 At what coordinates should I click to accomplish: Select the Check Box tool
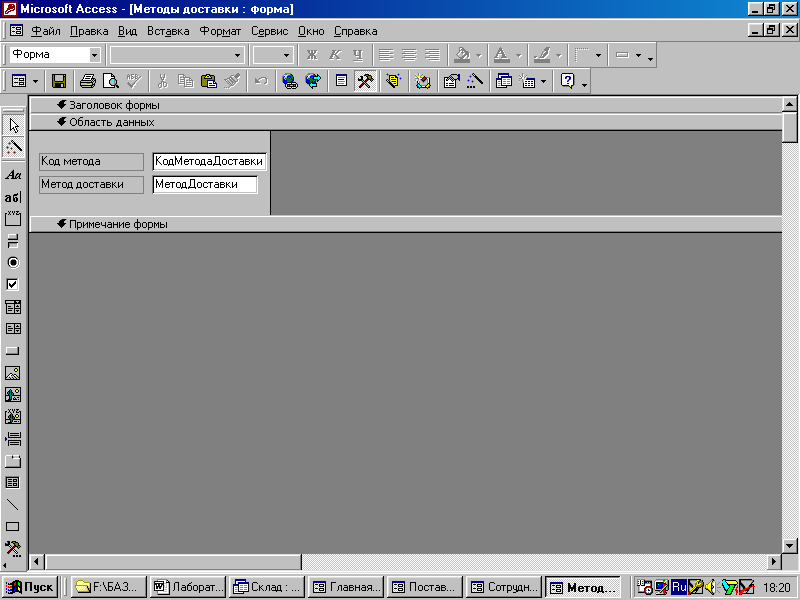pyautogui.click(x=13, y=284)
